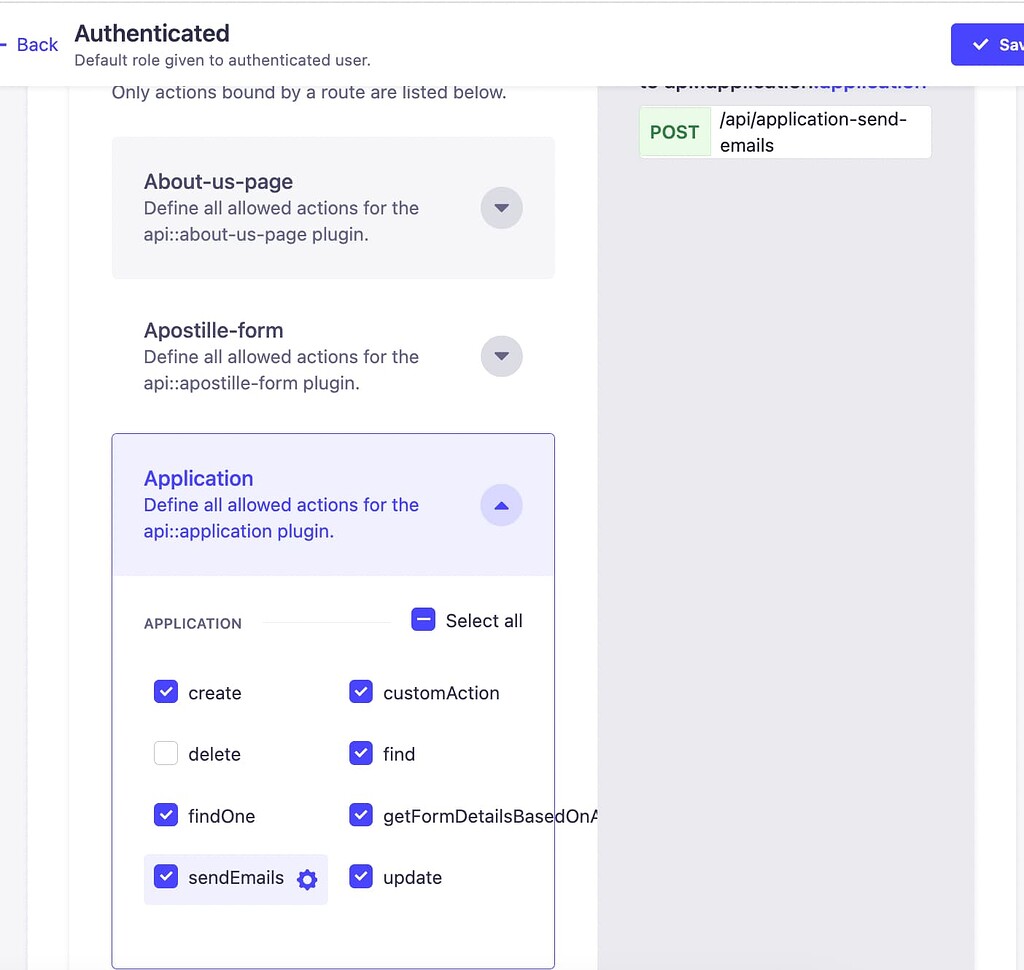Click the api::application link above the route
Screen dimensions: 1024x970
869,82
